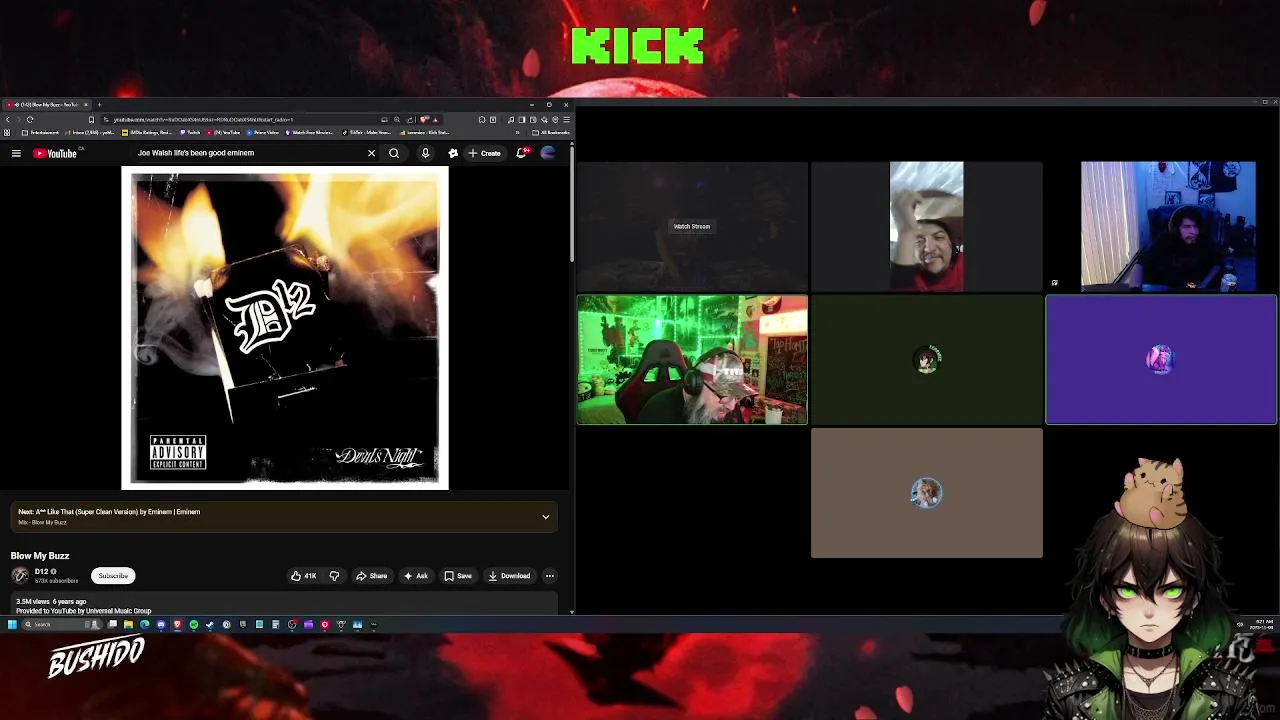Viewport: 1280px width, 720px height.
Task: Open the Entertainment bookmarks folder
Action: tap(41, 132)
